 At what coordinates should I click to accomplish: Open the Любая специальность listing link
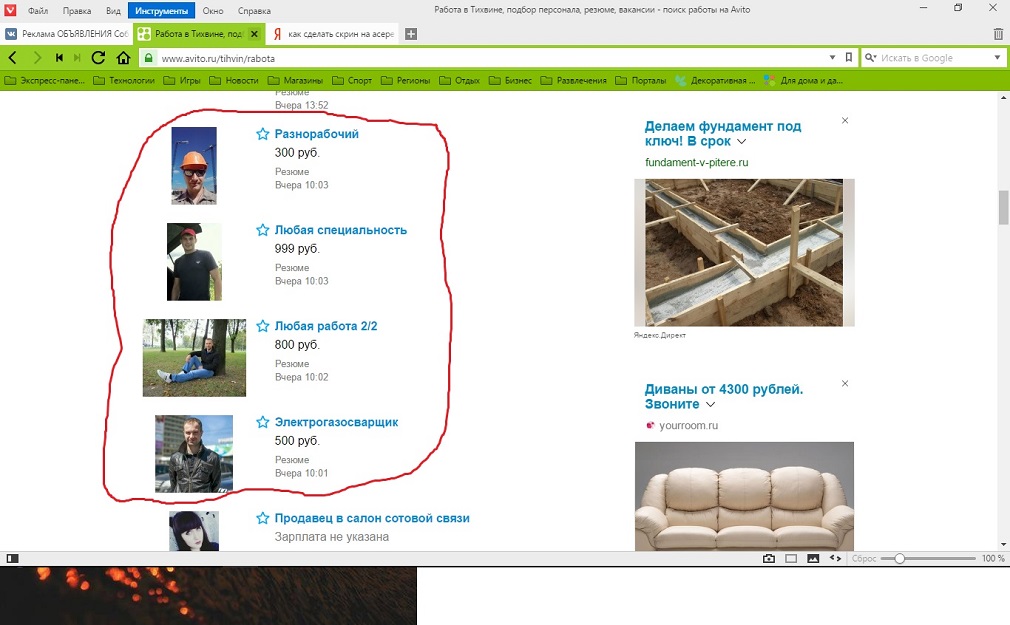(x=340, y=230)
